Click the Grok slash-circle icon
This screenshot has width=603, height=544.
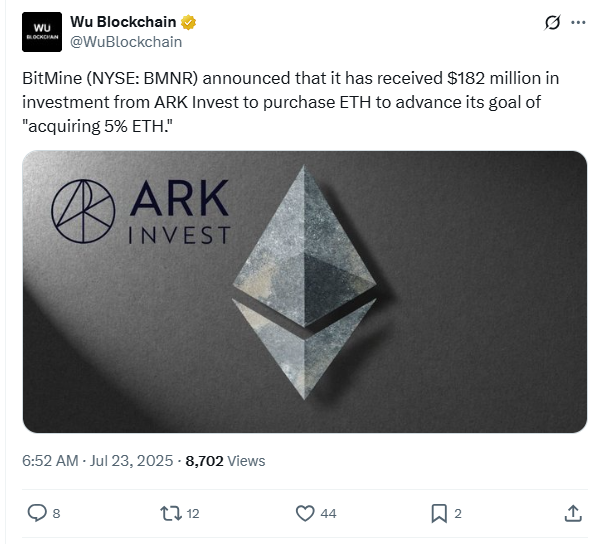(x=552, y=22)
